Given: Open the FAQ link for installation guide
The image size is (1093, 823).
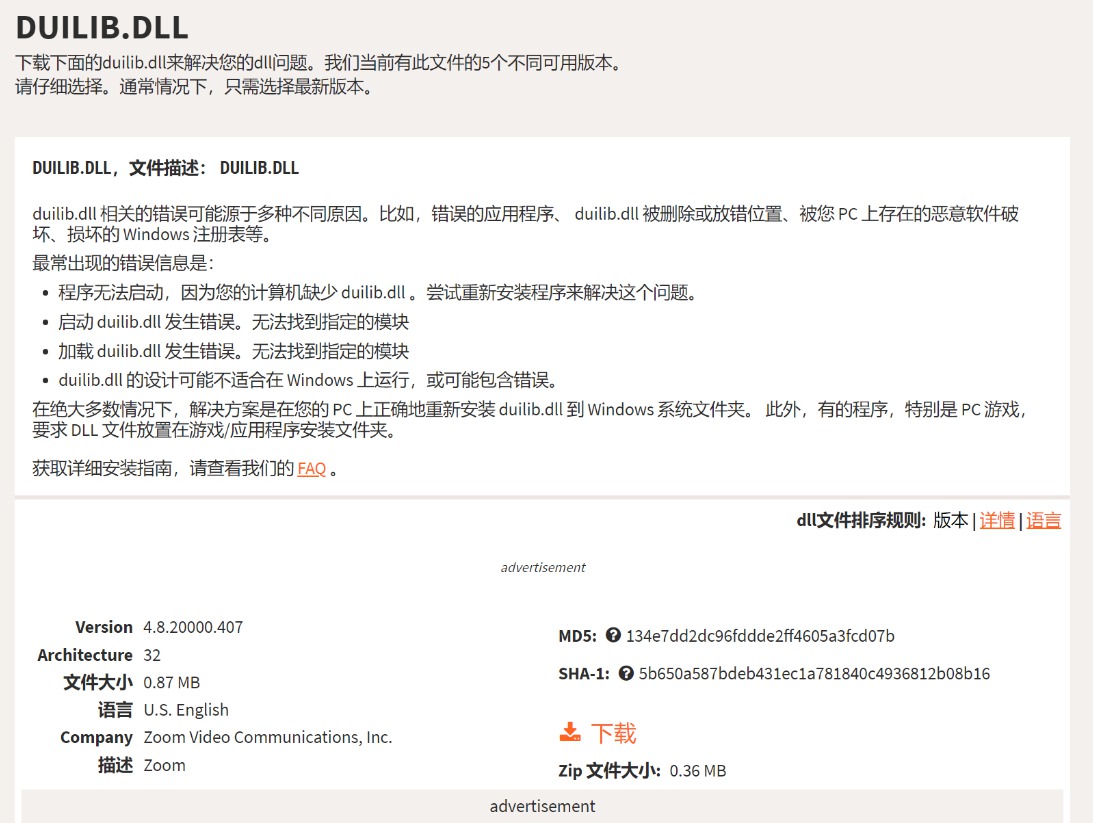Looking at the screenshot, I should coord(312,468).
